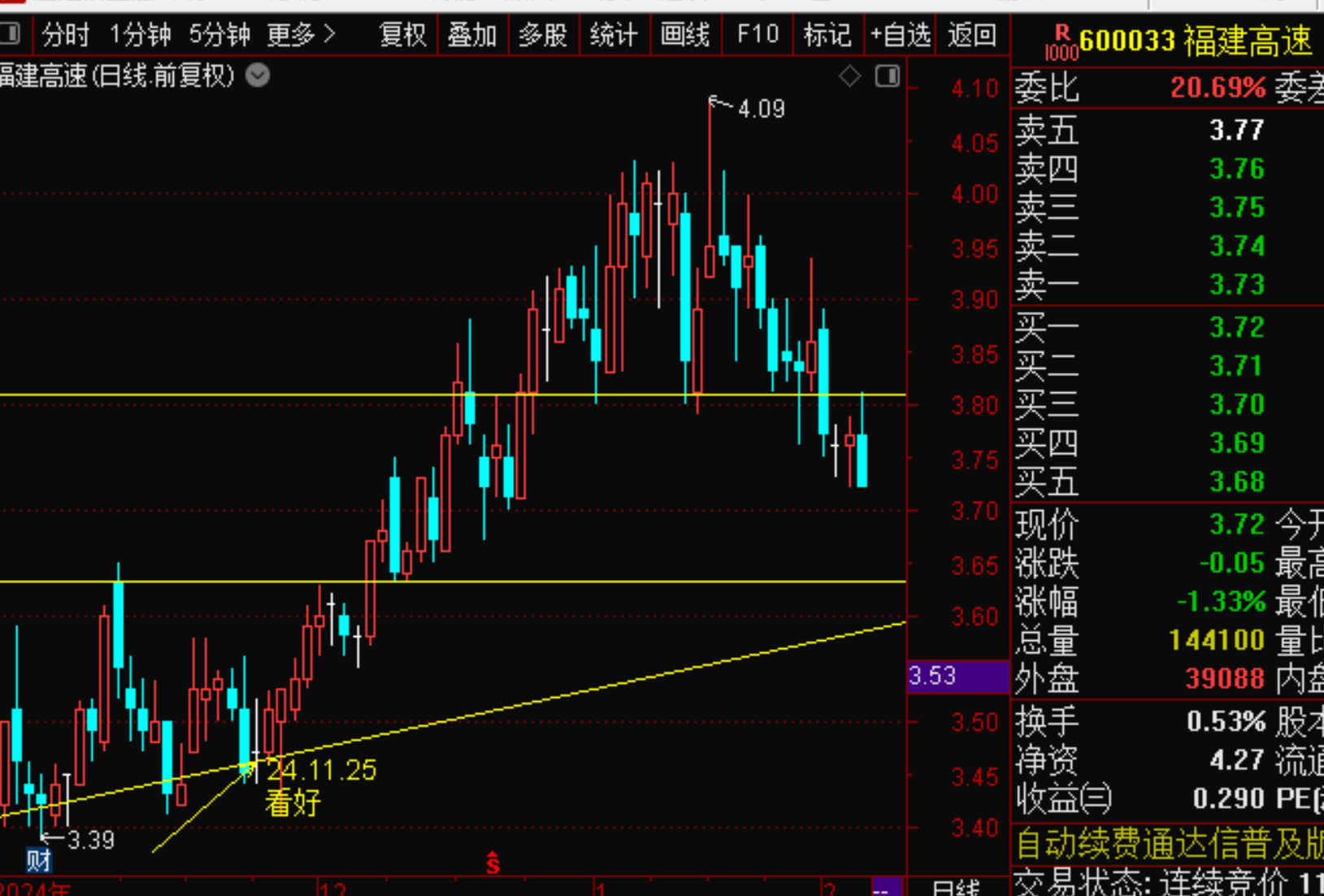Open 多股 multi-stock view
Viewport: 1324px width, 896px height.
[x=543, y=35]
